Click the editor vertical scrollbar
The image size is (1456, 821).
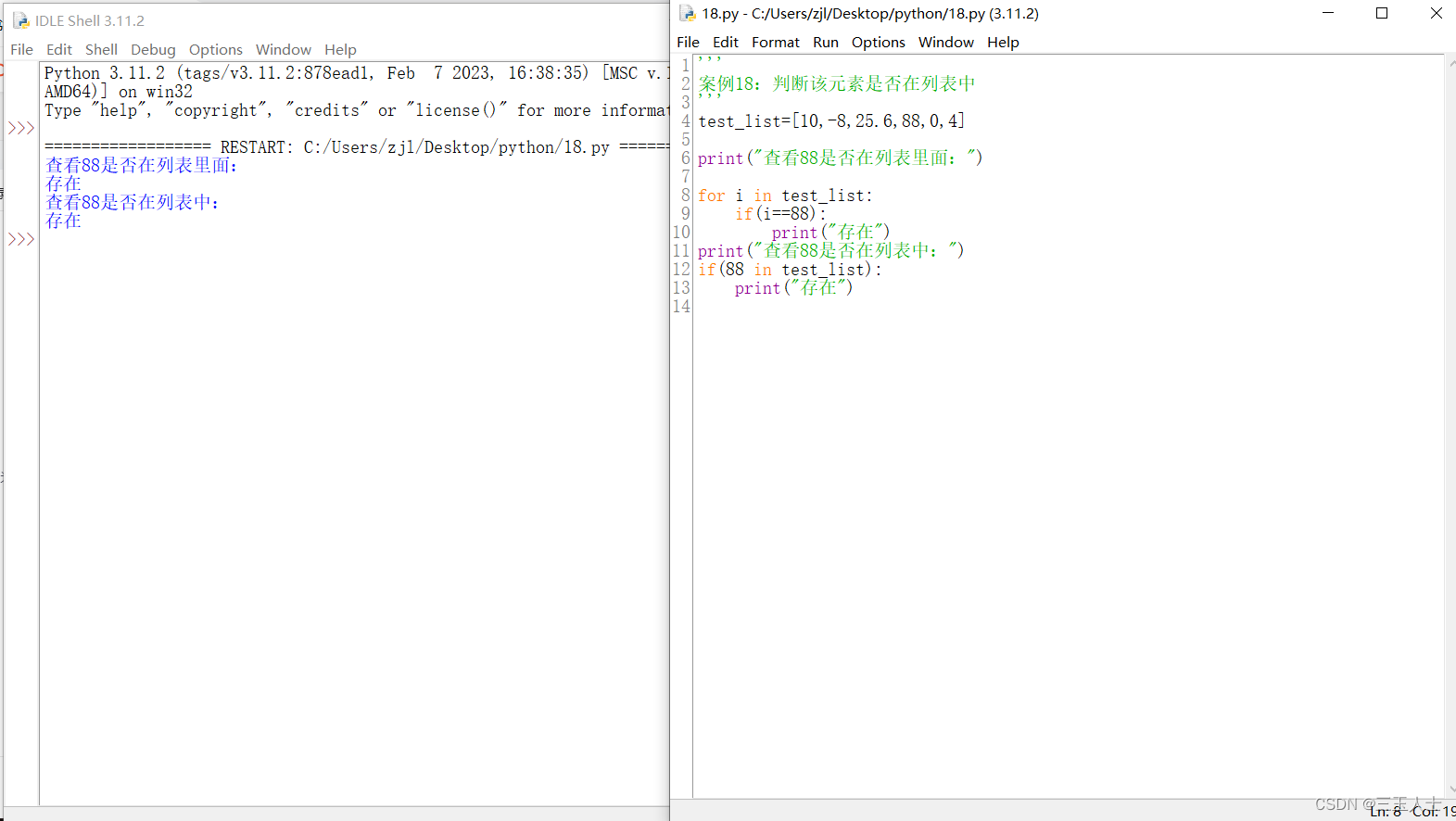1450,426
